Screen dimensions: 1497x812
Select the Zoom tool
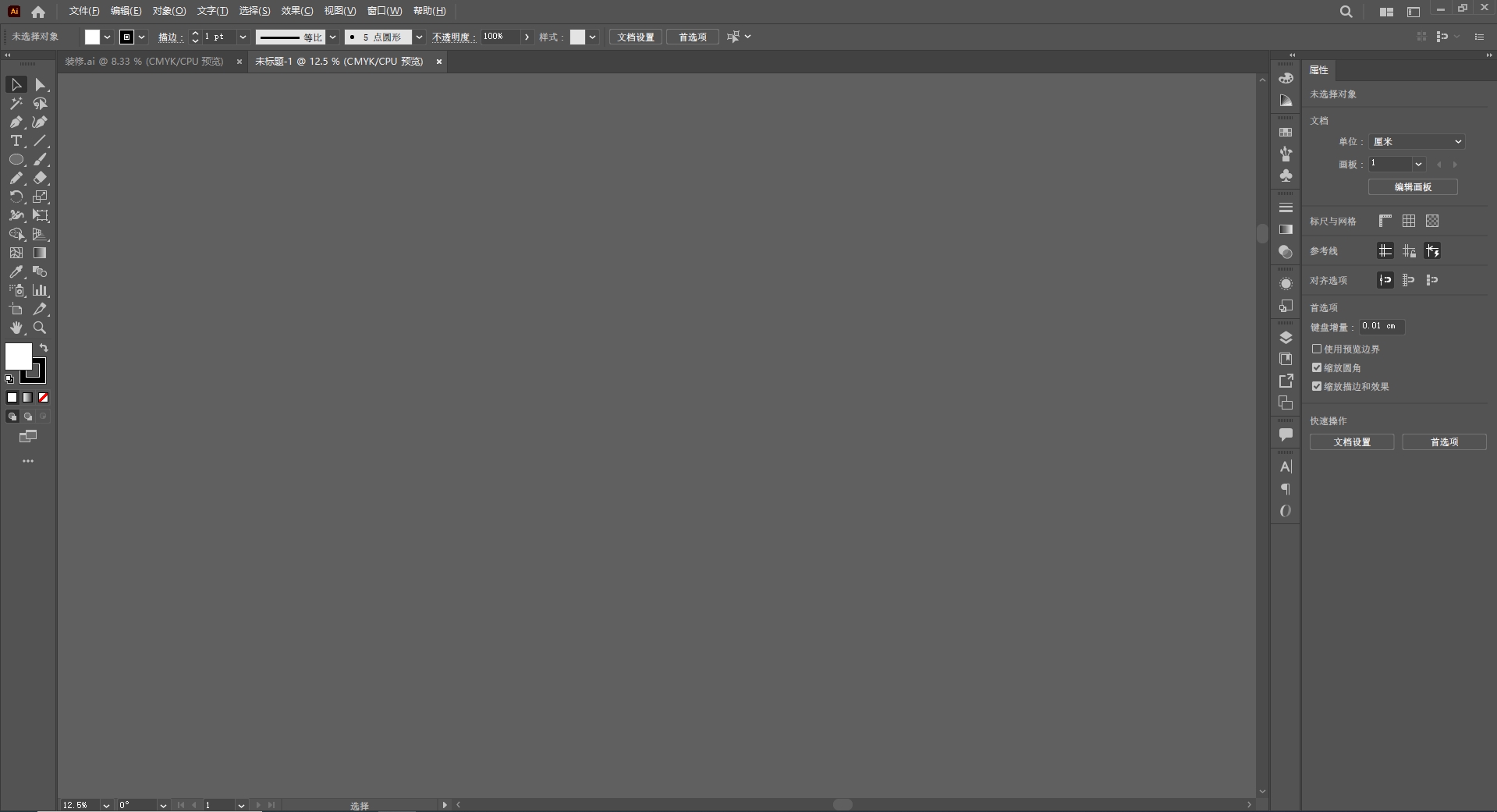[x=41, y=328]
